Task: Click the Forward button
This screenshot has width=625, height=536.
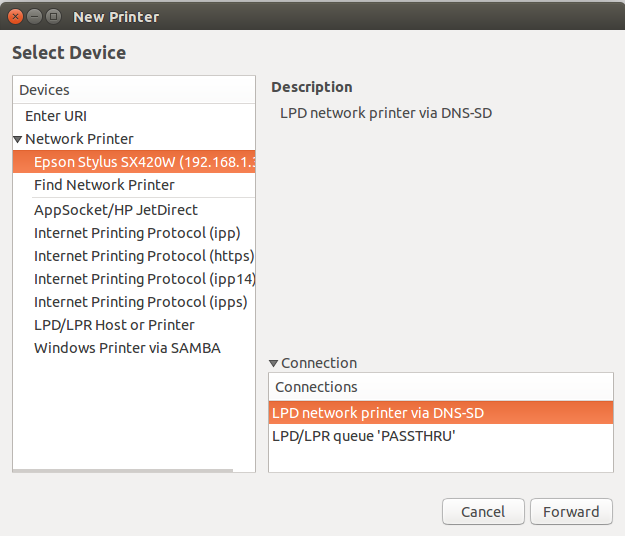Action: (571, 512)
